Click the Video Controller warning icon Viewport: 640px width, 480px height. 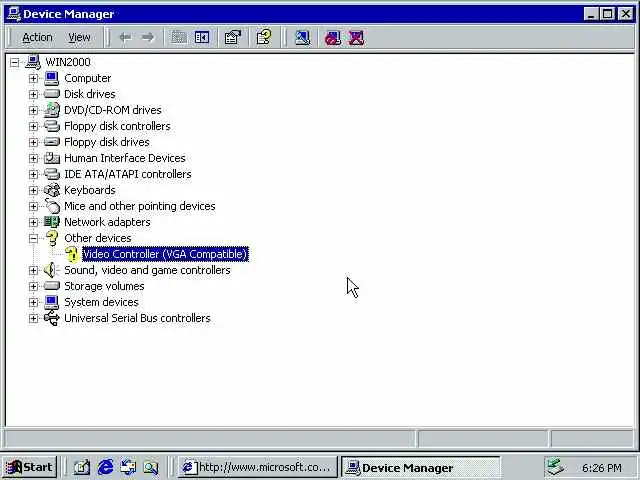(x=72, y=254)
